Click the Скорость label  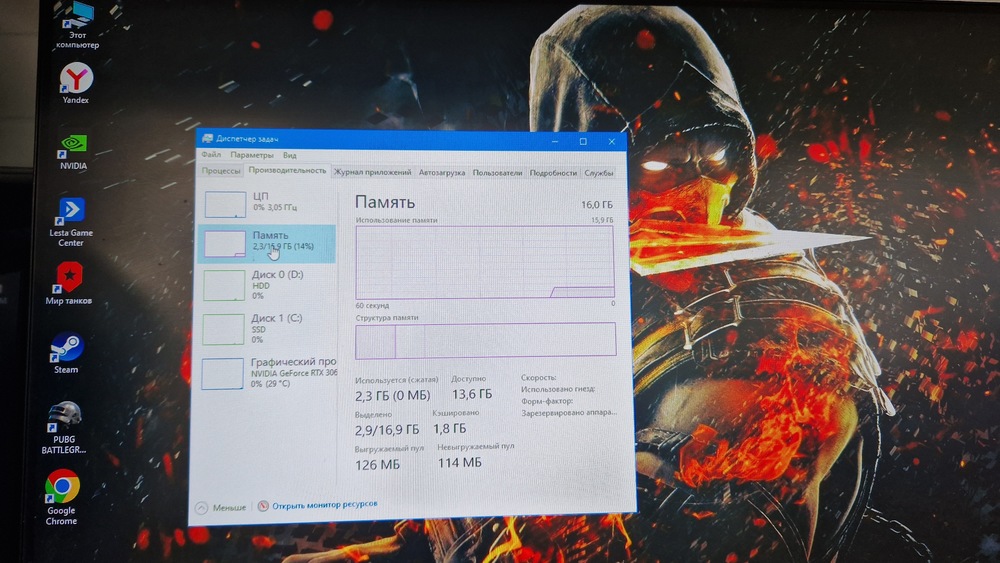[x=539, y=377]
